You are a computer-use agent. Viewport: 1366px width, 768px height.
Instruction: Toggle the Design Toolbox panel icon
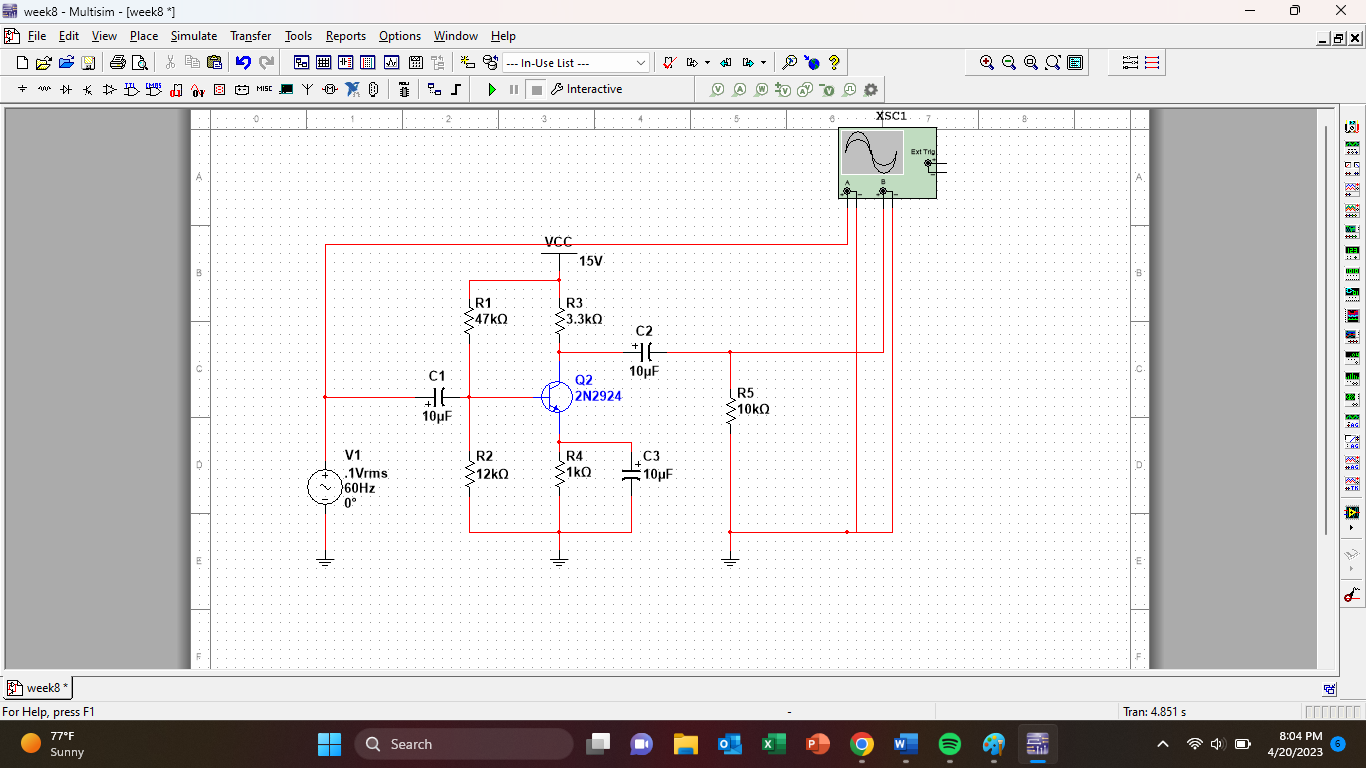pyautogui.click(x=301, y=63)
